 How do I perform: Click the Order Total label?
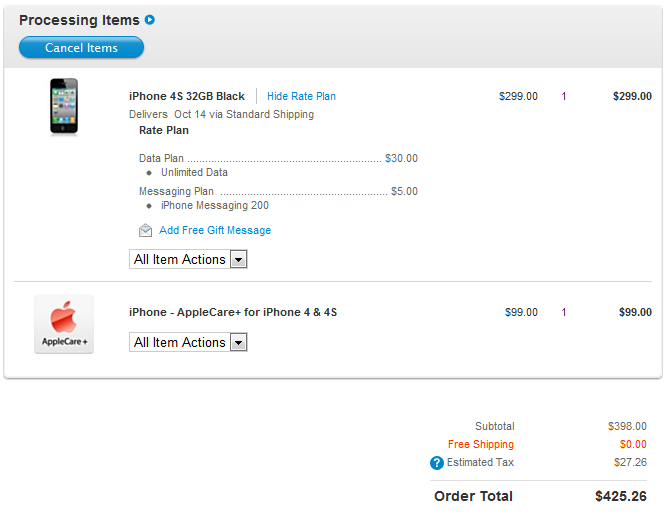(x=473, y=496)
